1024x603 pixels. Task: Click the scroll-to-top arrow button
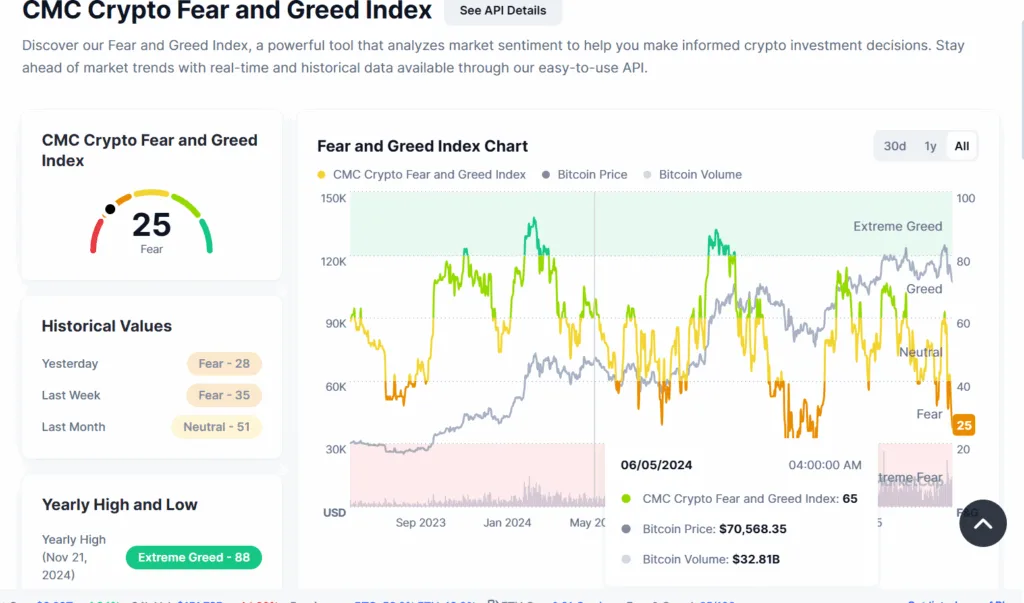click(x=983, y=522)
